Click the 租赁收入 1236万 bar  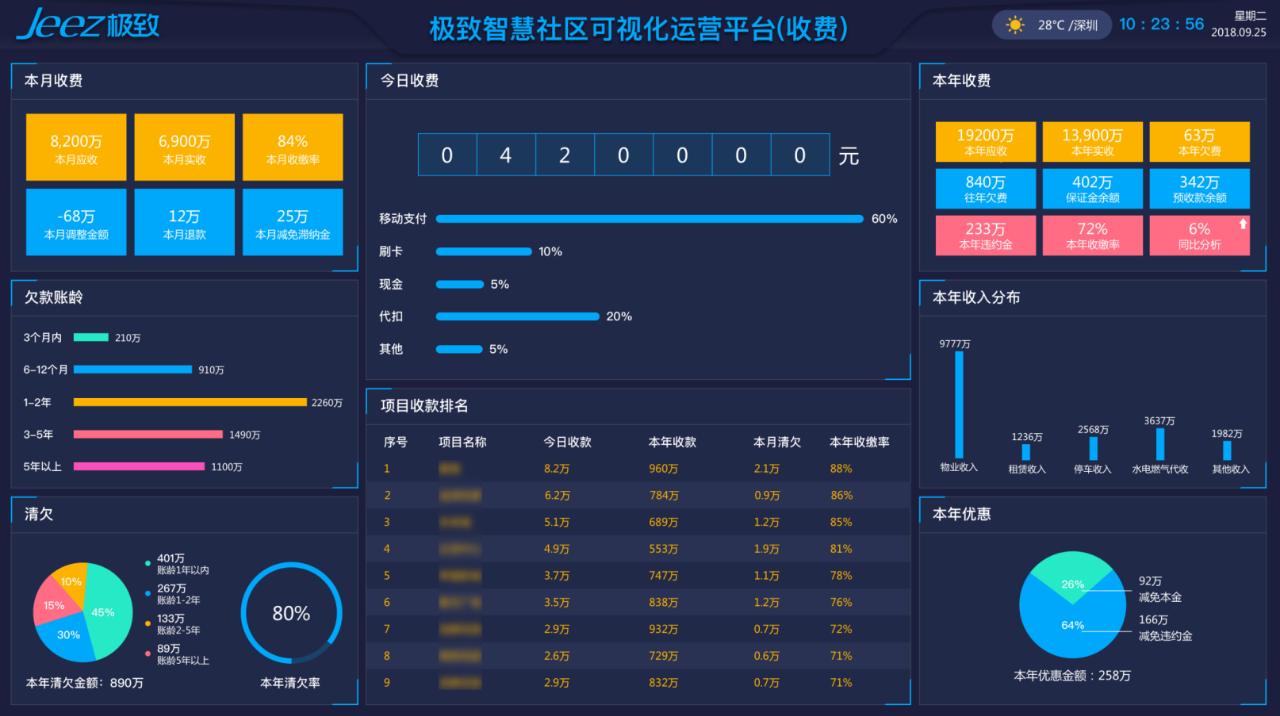pos(1026,452)
